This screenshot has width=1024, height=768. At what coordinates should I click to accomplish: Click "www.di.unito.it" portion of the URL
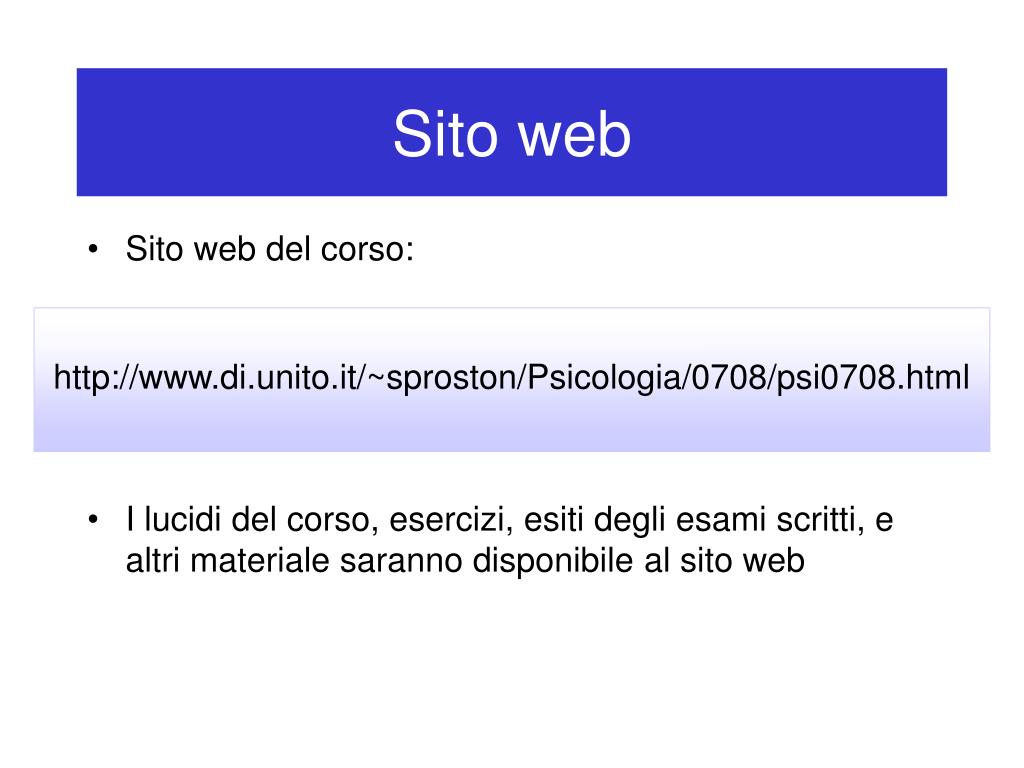tap(249, 377)
